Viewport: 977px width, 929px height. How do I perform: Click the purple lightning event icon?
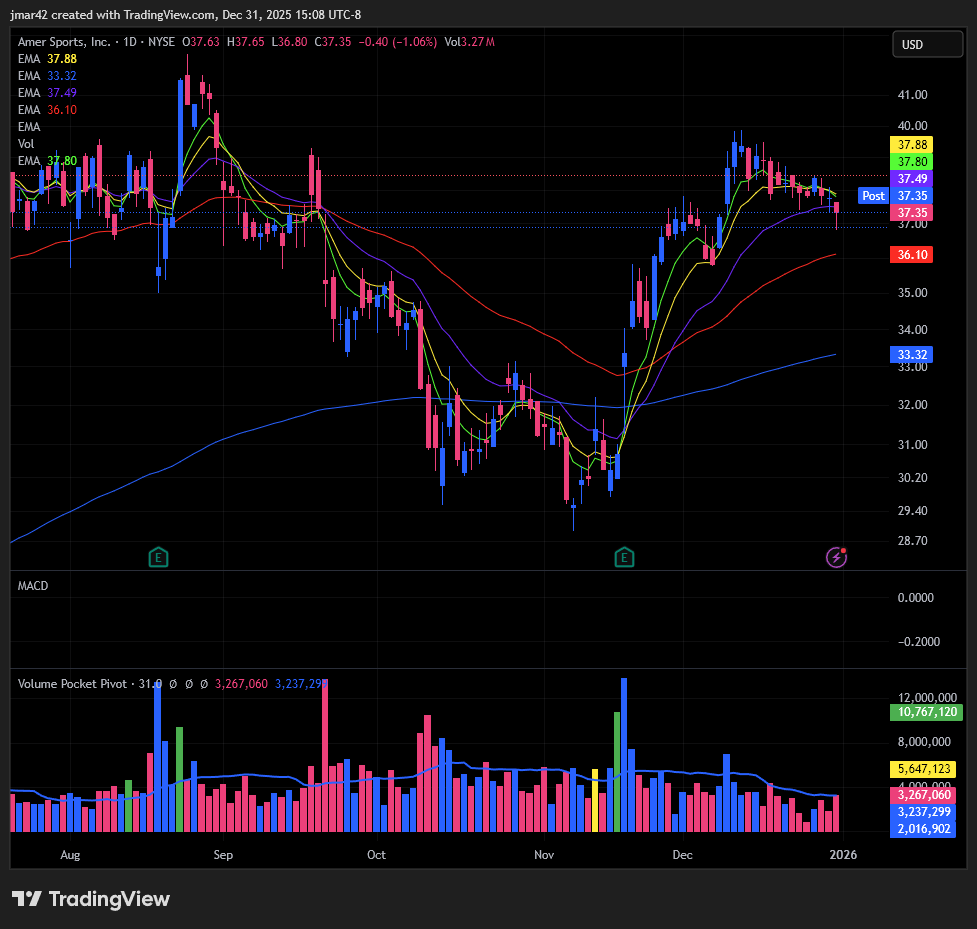[836, 557]
